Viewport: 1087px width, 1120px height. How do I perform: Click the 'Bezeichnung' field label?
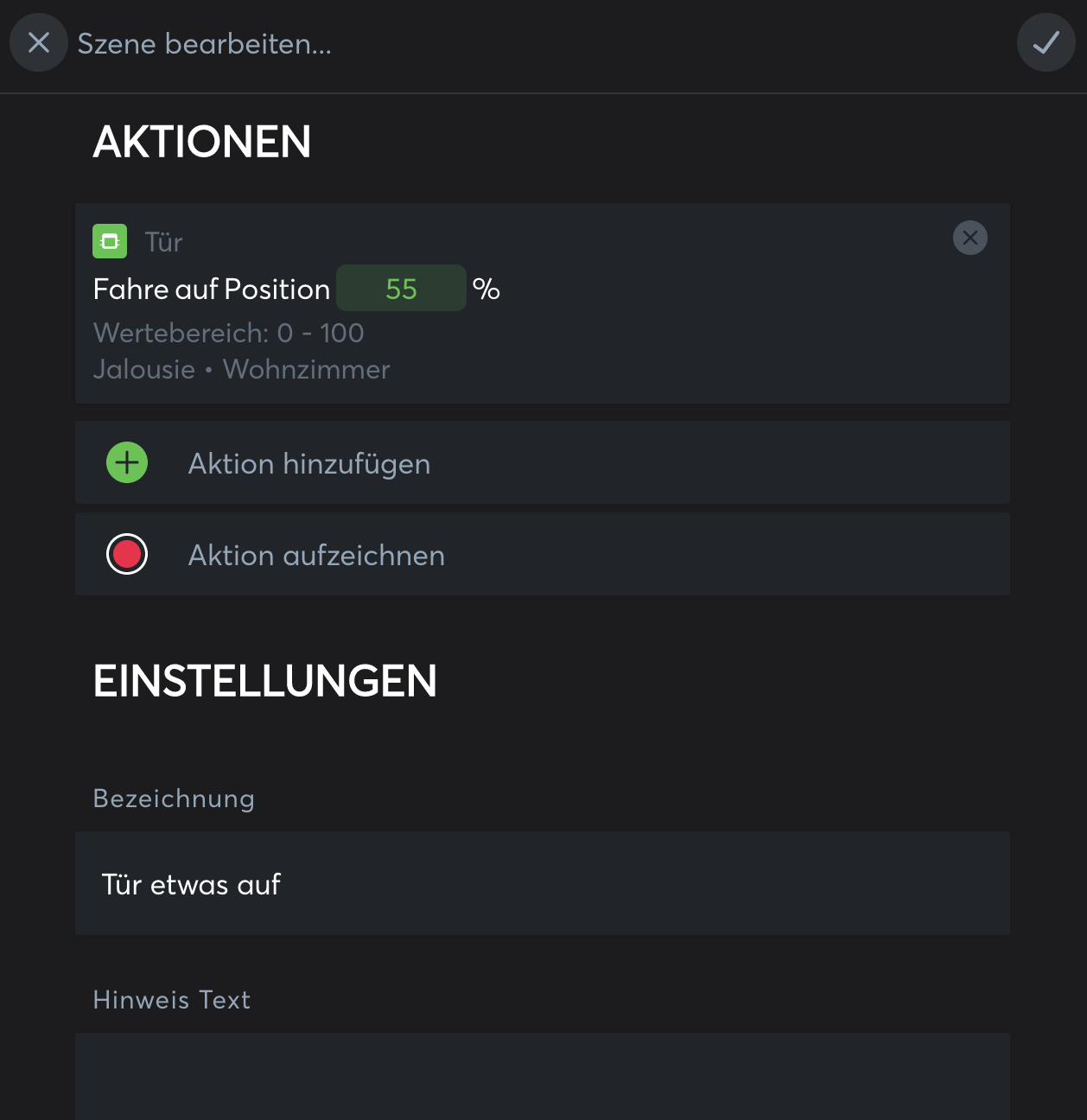(x=174, y=799)
